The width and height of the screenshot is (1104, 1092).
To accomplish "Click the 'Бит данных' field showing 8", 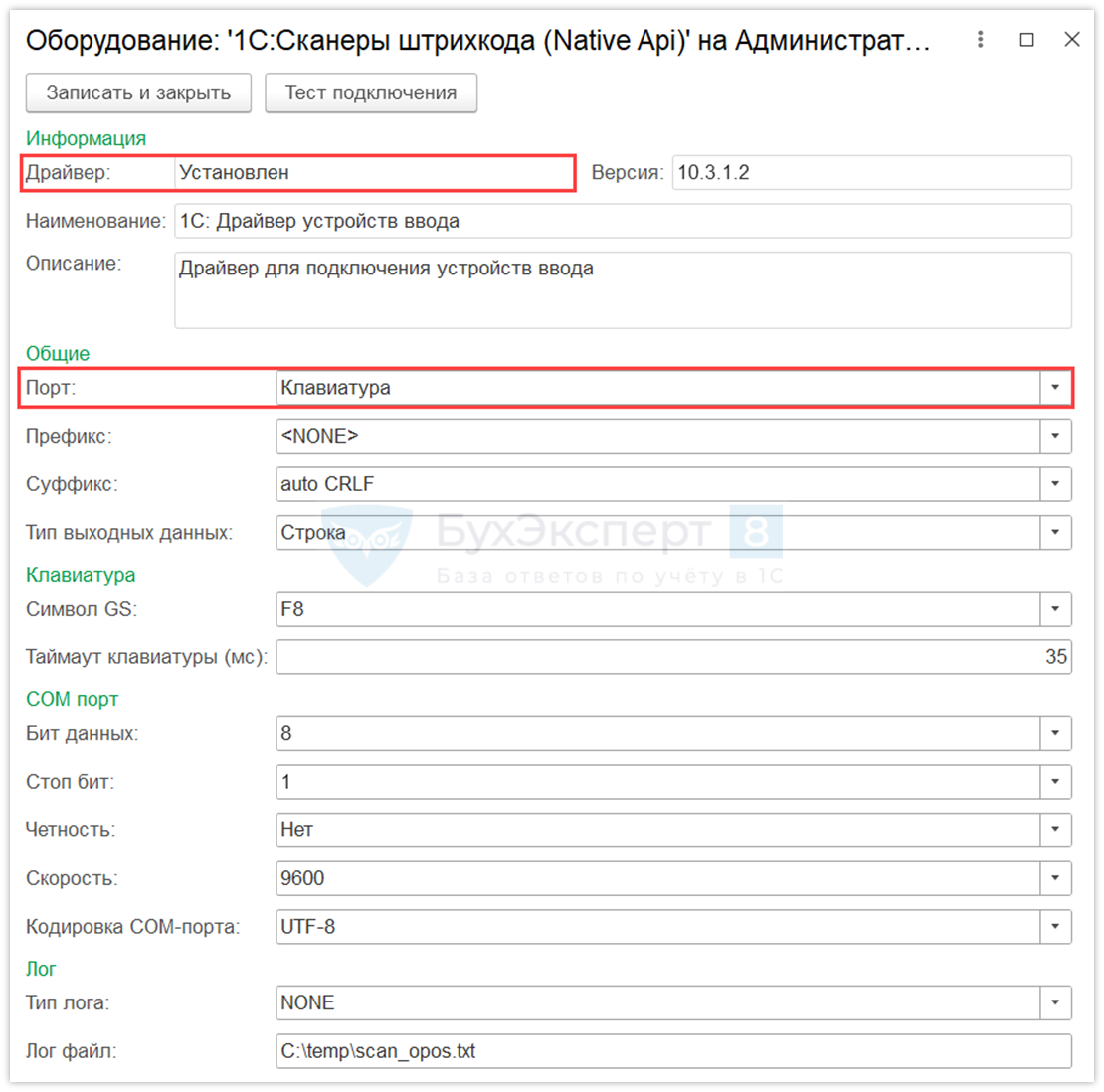I will coord(658,733).
